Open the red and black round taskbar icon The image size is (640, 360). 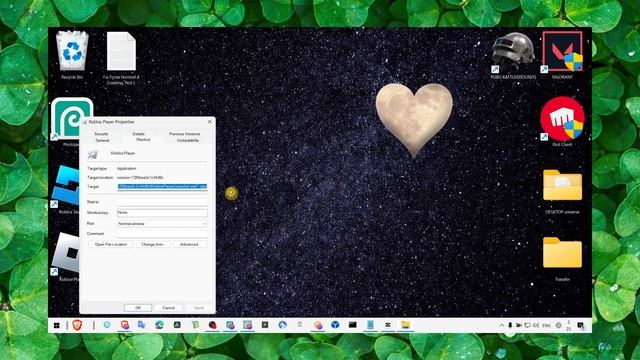[x=212, y=325]
